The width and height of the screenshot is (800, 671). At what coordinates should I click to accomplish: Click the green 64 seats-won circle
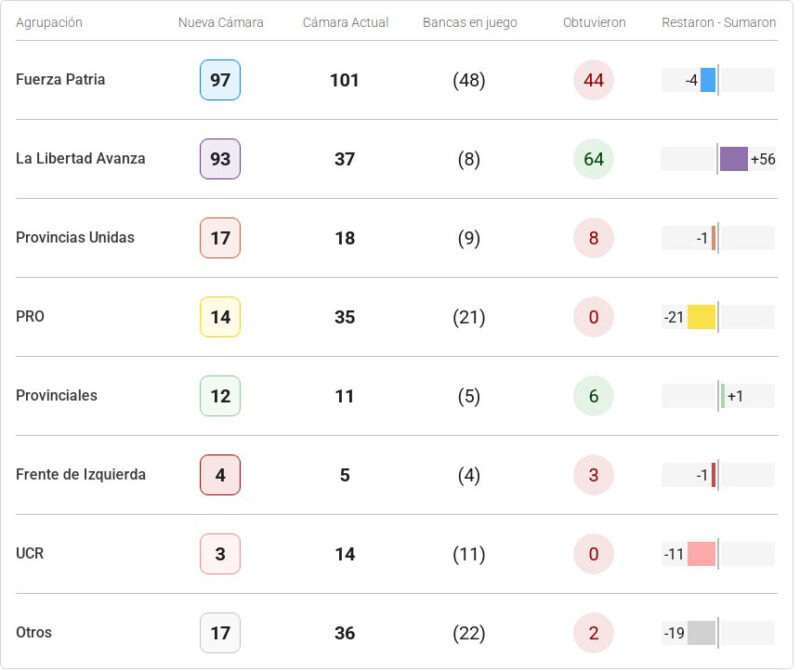[x=594, y=159]
